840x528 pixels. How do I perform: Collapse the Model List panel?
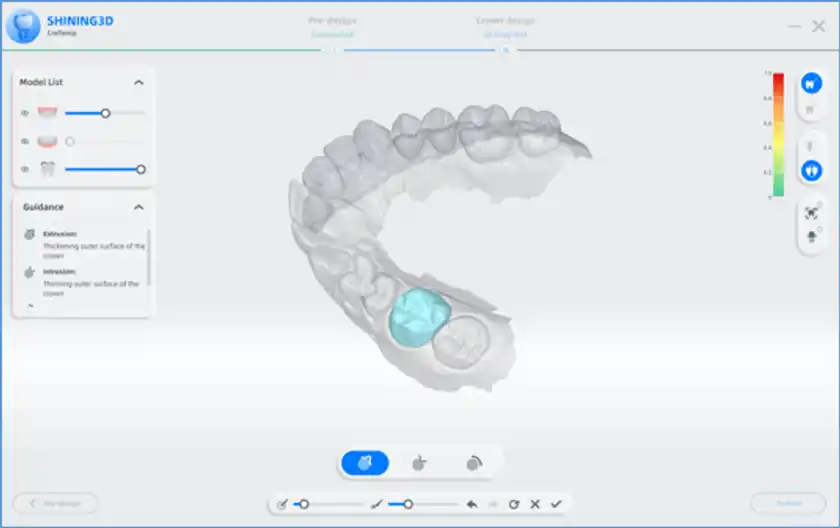pyautogui.click(x=138, y=83)
